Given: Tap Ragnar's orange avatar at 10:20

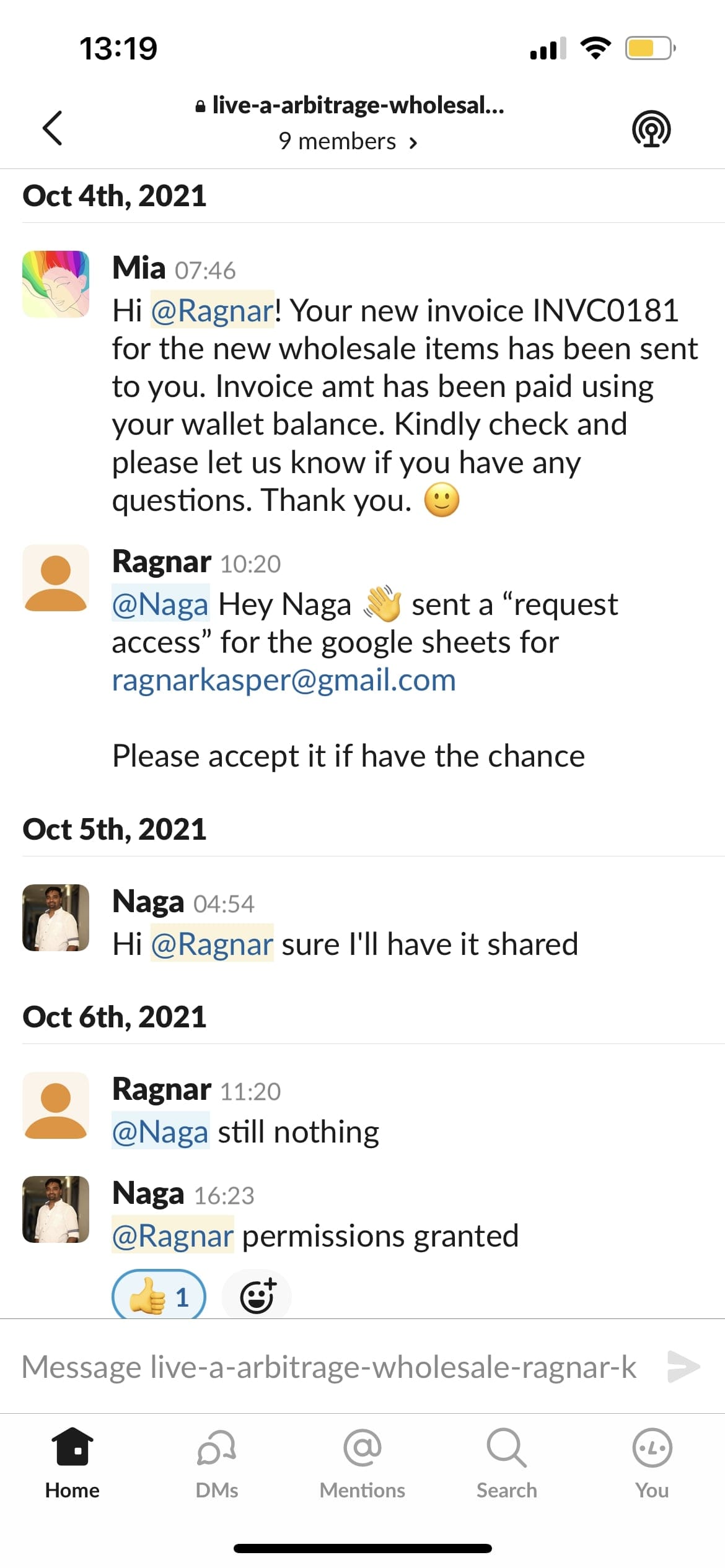Looking at the screenshot, I should point(56,578).
